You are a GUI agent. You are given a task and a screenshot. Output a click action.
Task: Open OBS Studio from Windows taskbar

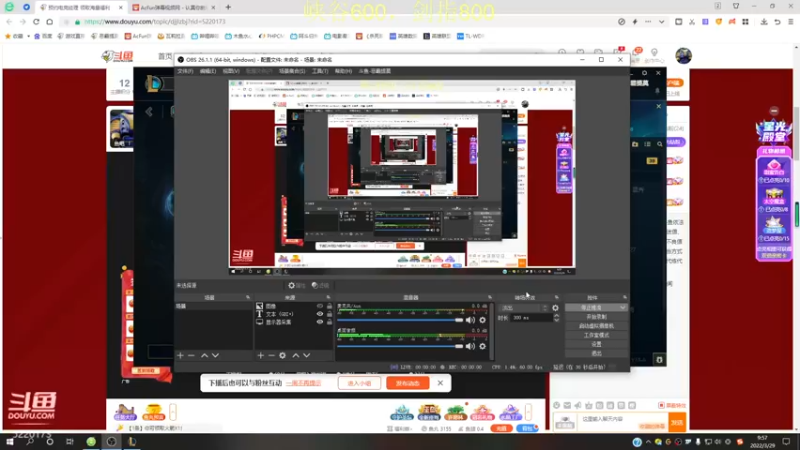click(111, 441)
